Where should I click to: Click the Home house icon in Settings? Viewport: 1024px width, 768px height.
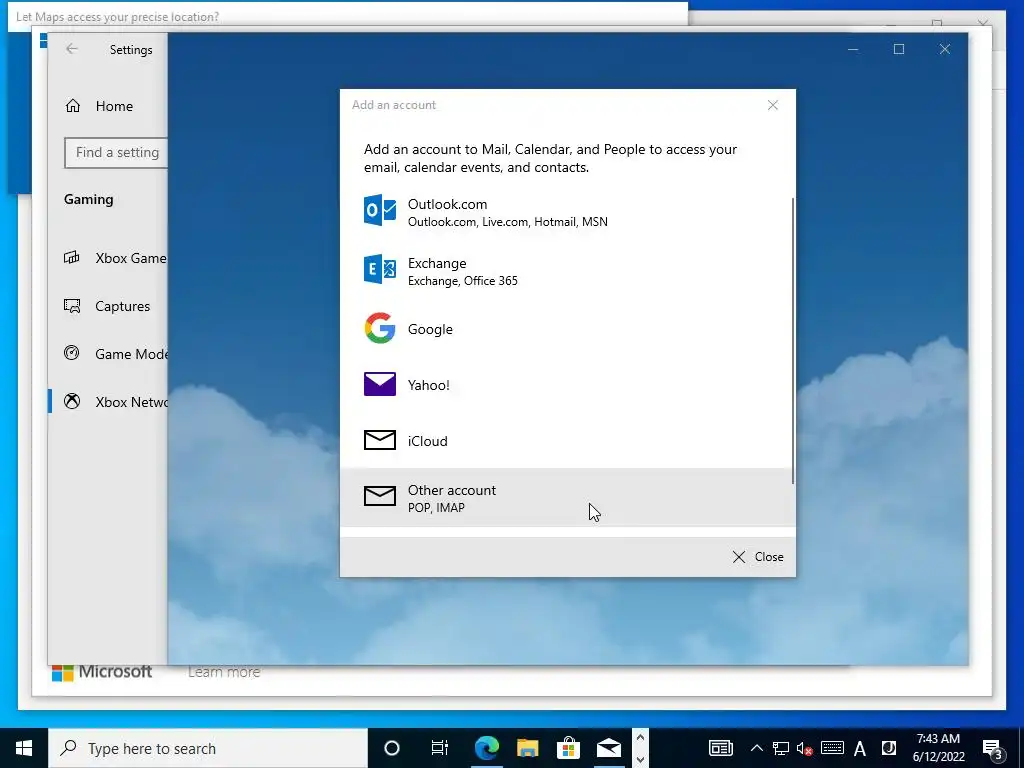(72, 106)
